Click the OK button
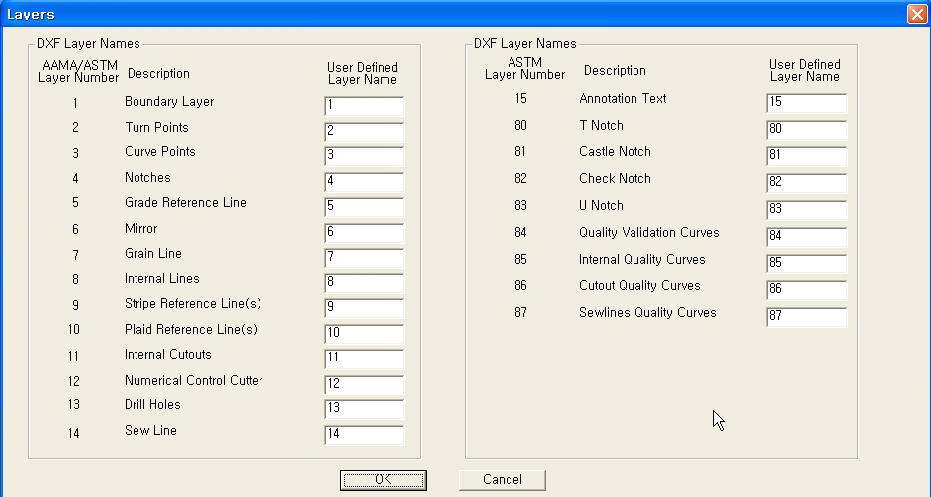 (x=383, y=480)
